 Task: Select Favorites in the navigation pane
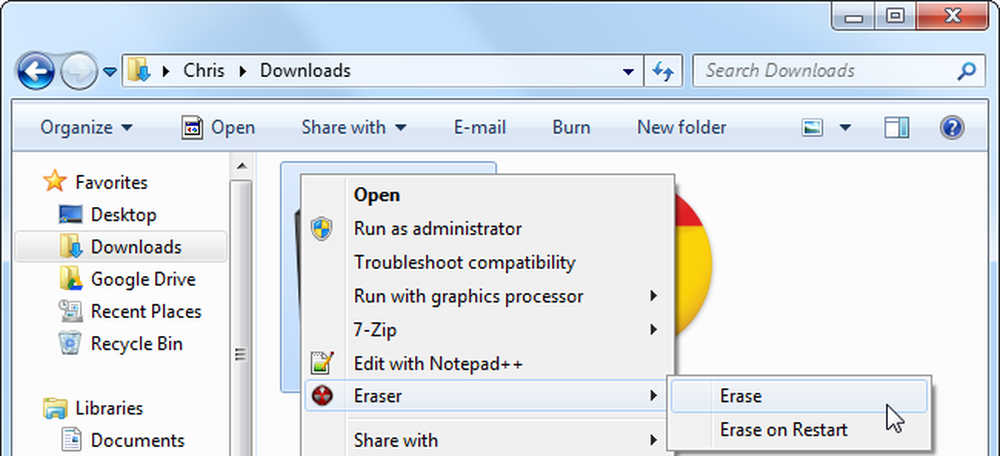pos(112,182)
